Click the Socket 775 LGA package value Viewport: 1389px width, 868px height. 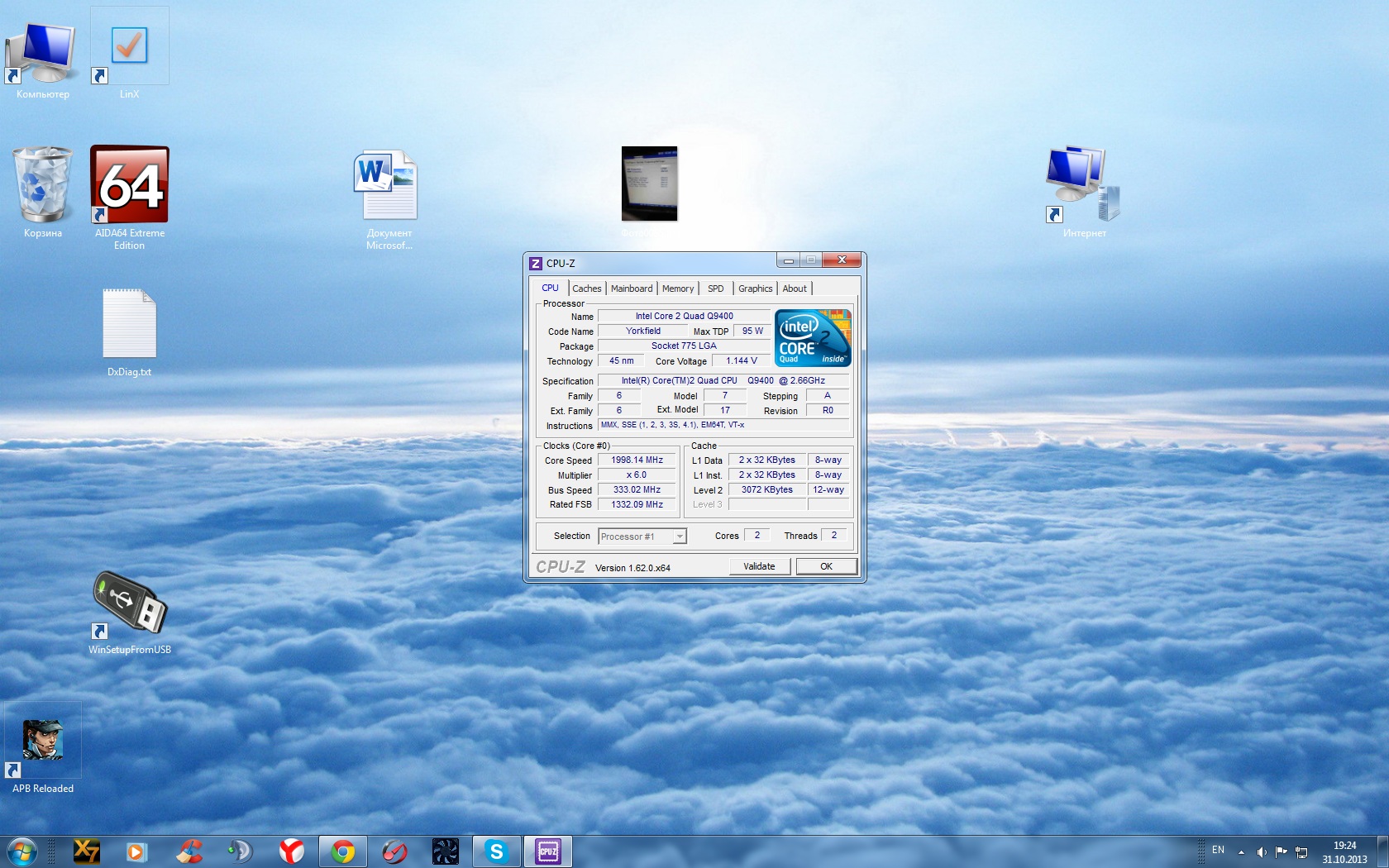tap(684, 346)
